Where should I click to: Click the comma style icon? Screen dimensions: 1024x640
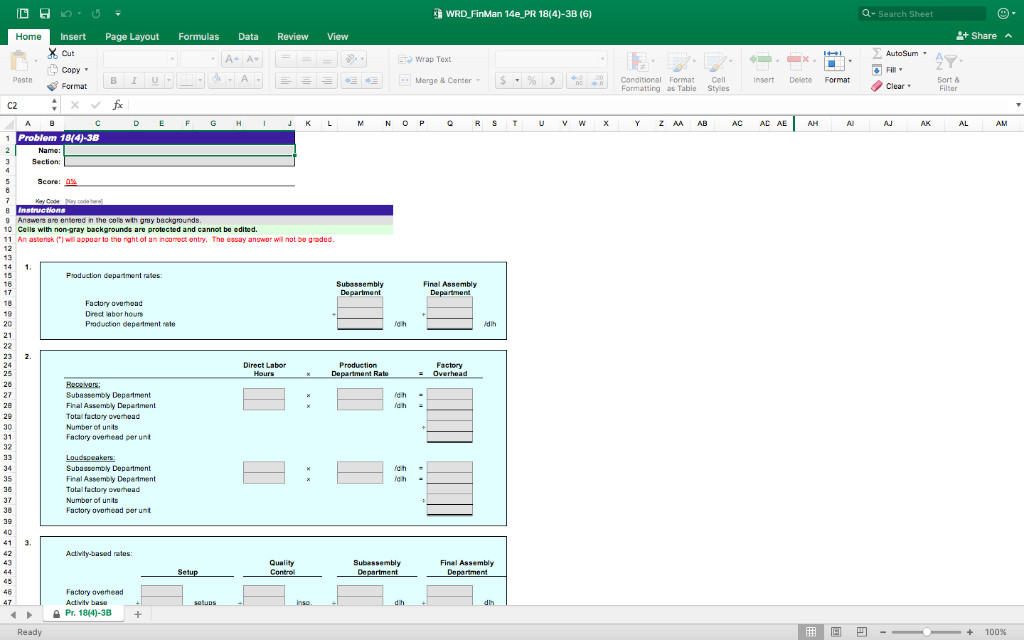(552, 80)
